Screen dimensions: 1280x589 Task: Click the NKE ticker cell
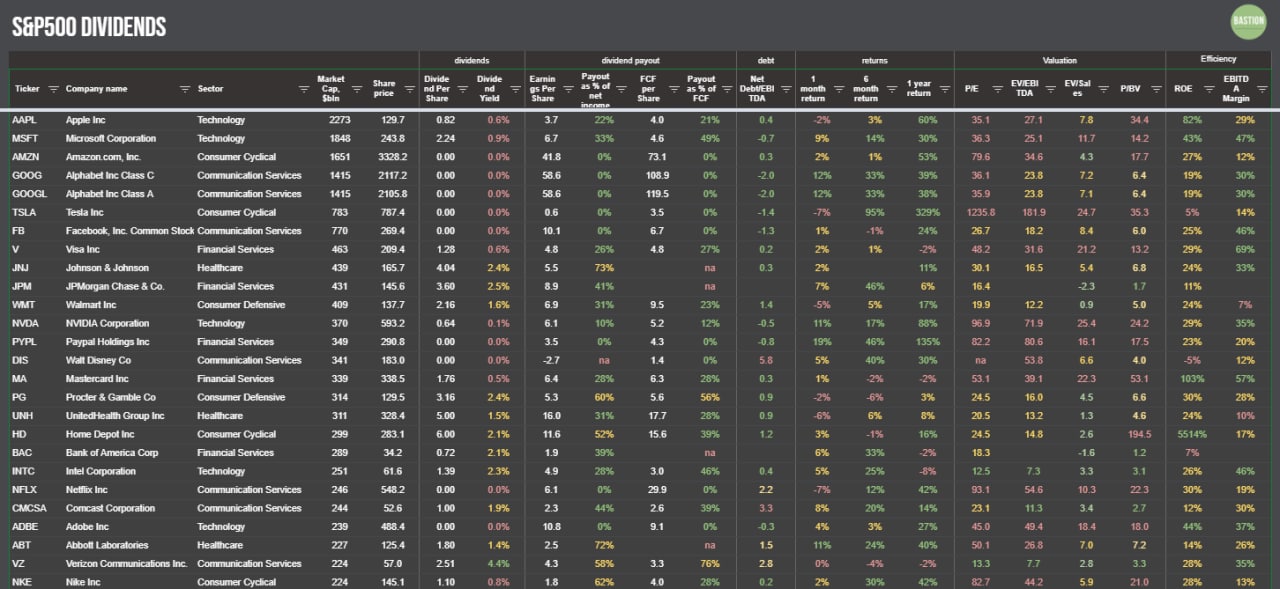(22, 583)
